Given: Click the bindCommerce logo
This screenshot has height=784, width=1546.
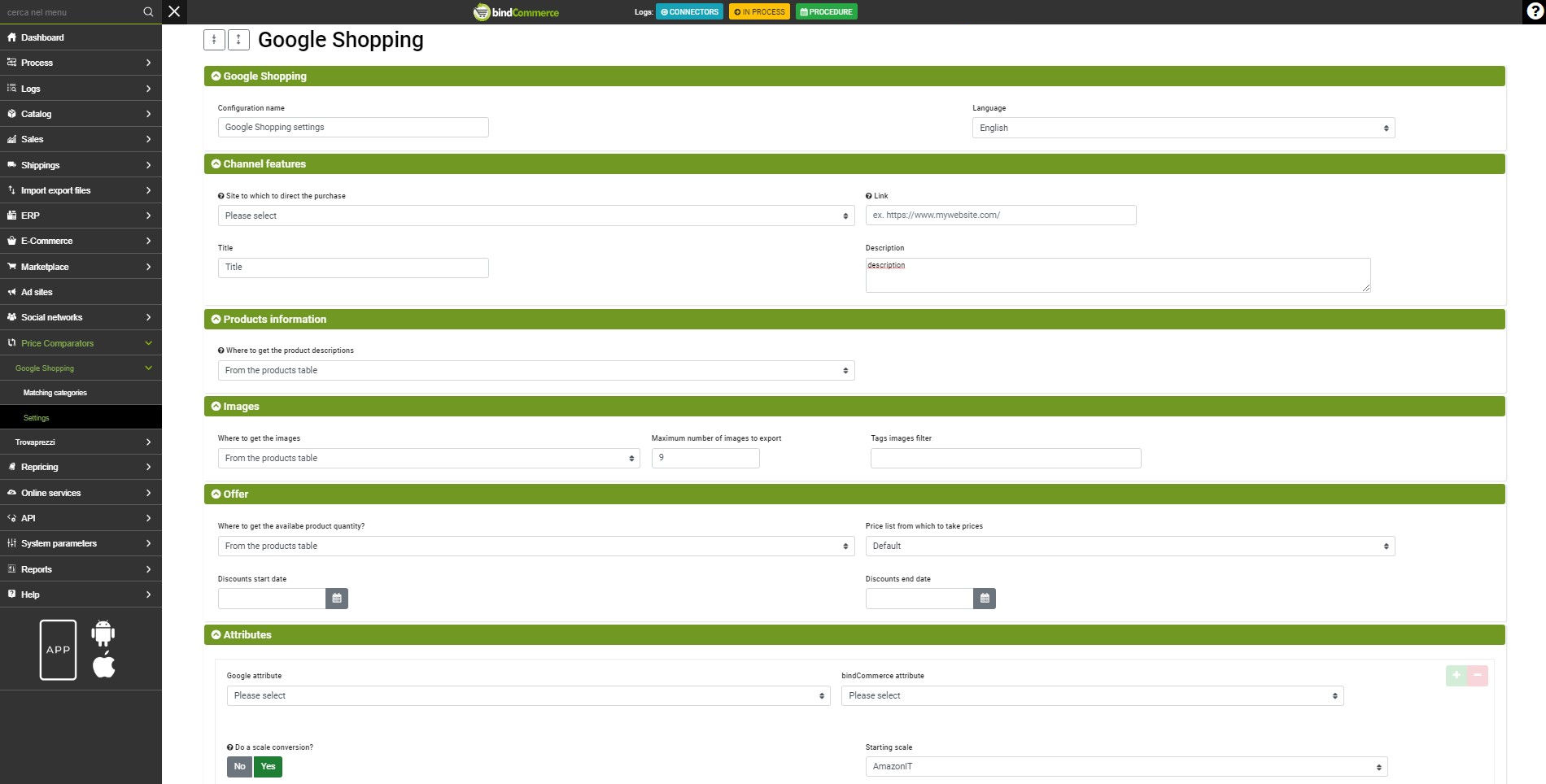Looking at the screenshot, I should [x=516, y=12].
